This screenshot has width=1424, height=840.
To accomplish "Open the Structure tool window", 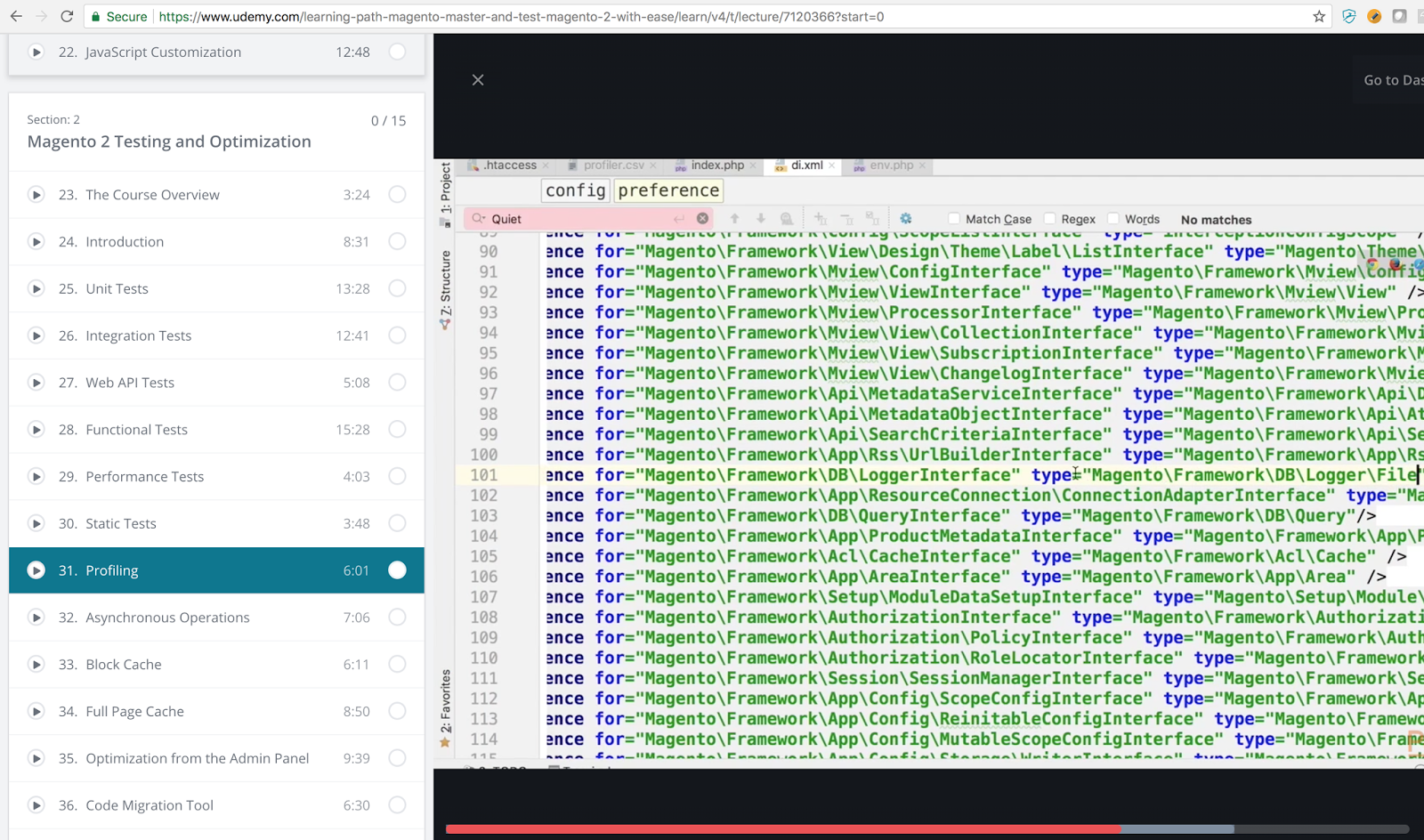I will coord(445,290).
